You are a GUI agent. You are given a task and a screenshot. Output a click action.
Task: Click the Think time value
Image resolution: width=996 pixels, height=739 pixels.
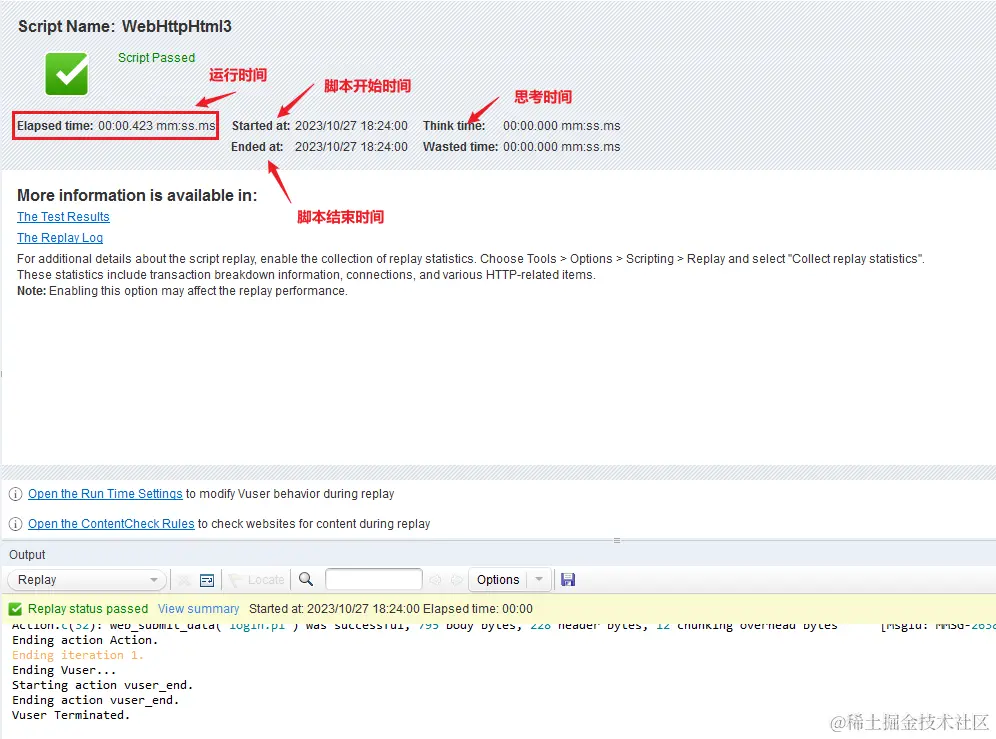click(x=562, y=126)
